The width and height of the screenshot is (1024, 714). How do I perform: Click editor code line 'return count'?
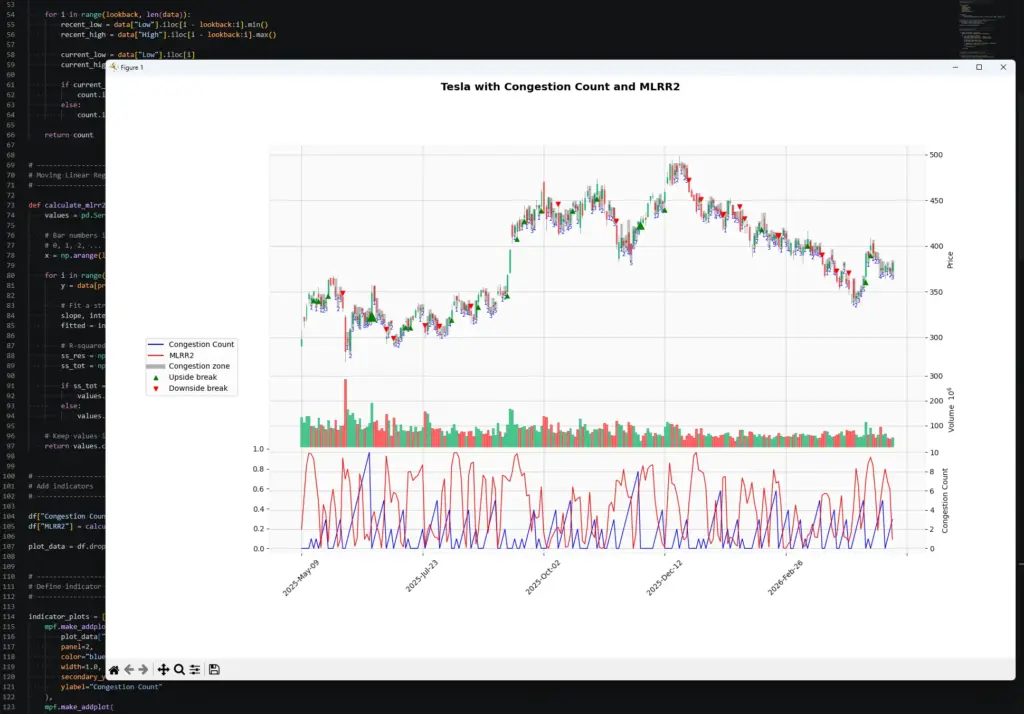pos(69,135)
